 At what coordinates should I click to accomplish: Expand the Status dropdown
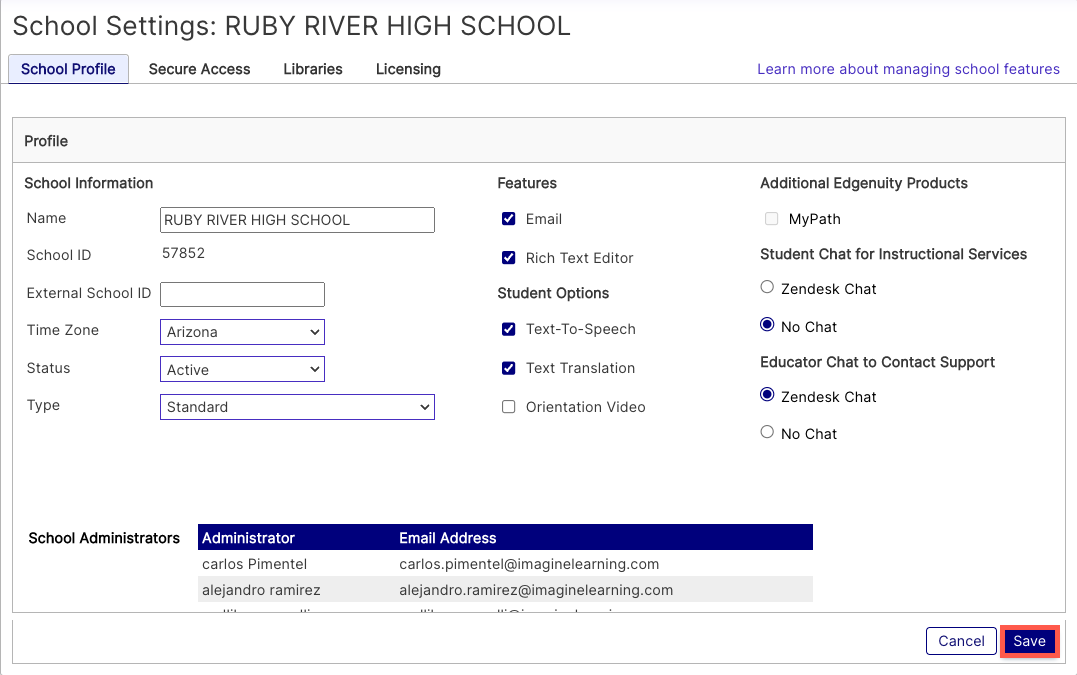click(x=242, y=370)
